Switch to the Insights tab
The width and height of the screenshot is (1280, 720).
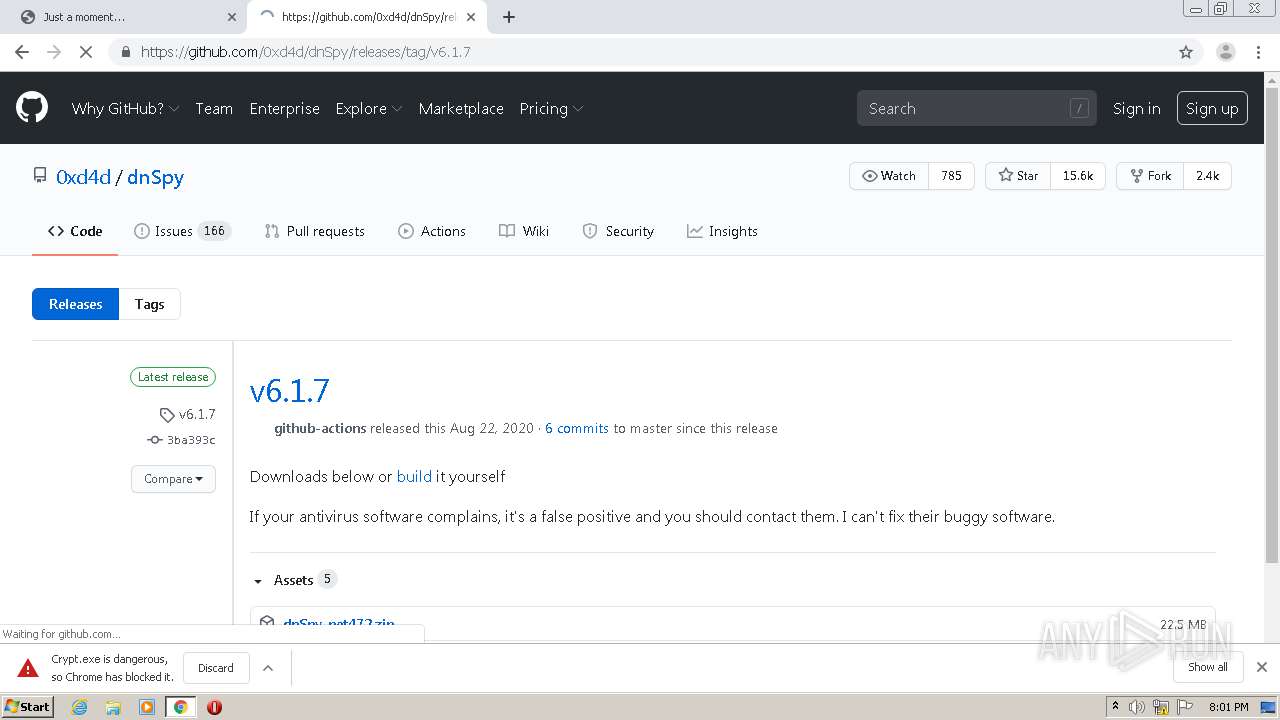coord(722,231)
